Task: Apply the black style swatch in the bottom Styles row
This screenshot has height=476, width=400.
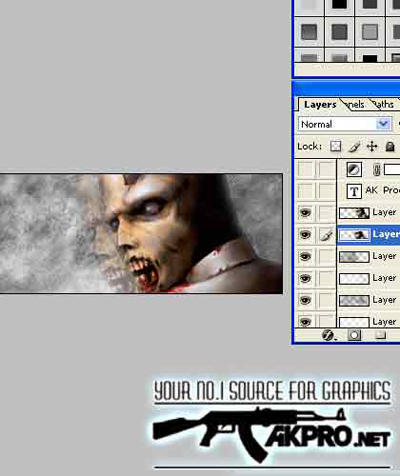Action: 370,59
